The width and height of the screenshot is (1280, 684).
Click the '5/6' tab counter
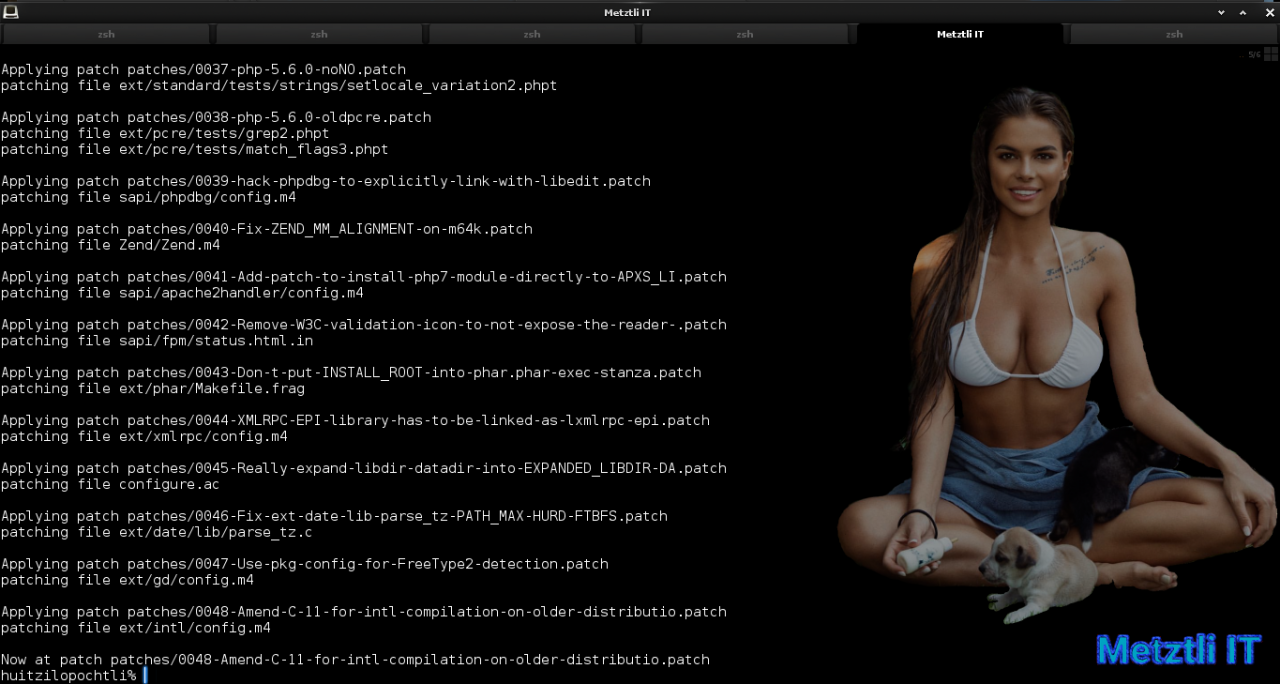tap(1254, 55)
